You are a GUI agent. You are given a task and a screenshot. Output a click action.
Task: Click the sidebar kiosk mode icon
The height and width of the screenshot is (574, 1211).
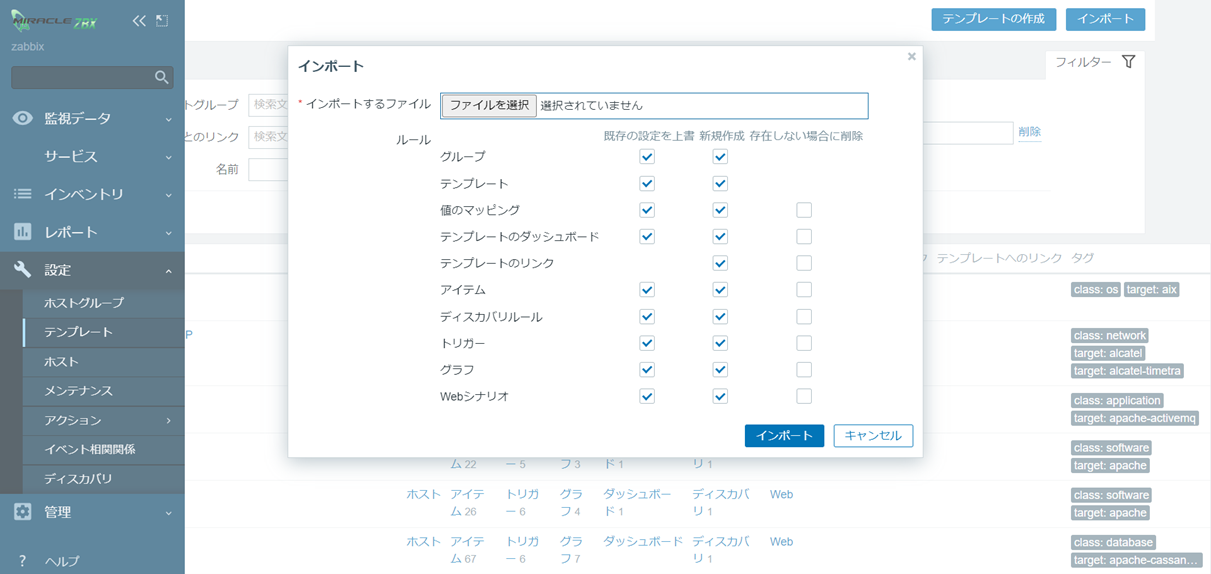162,21
